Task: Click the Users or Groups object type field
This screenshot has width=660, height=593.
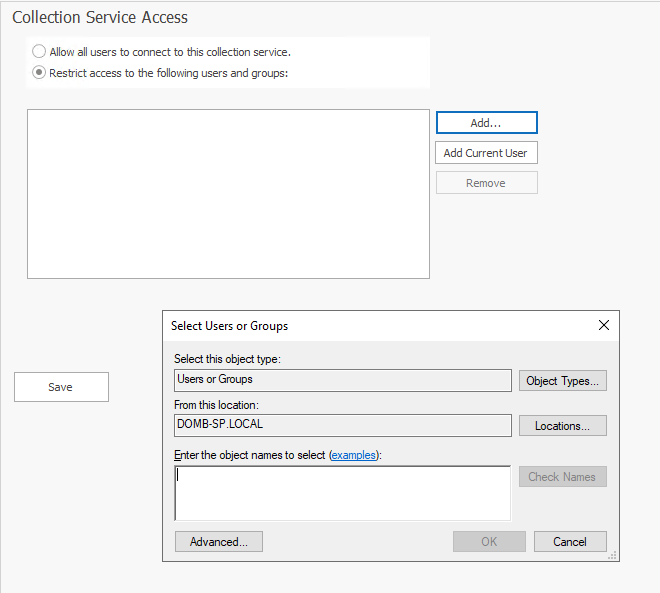Action: coord(342,380)
